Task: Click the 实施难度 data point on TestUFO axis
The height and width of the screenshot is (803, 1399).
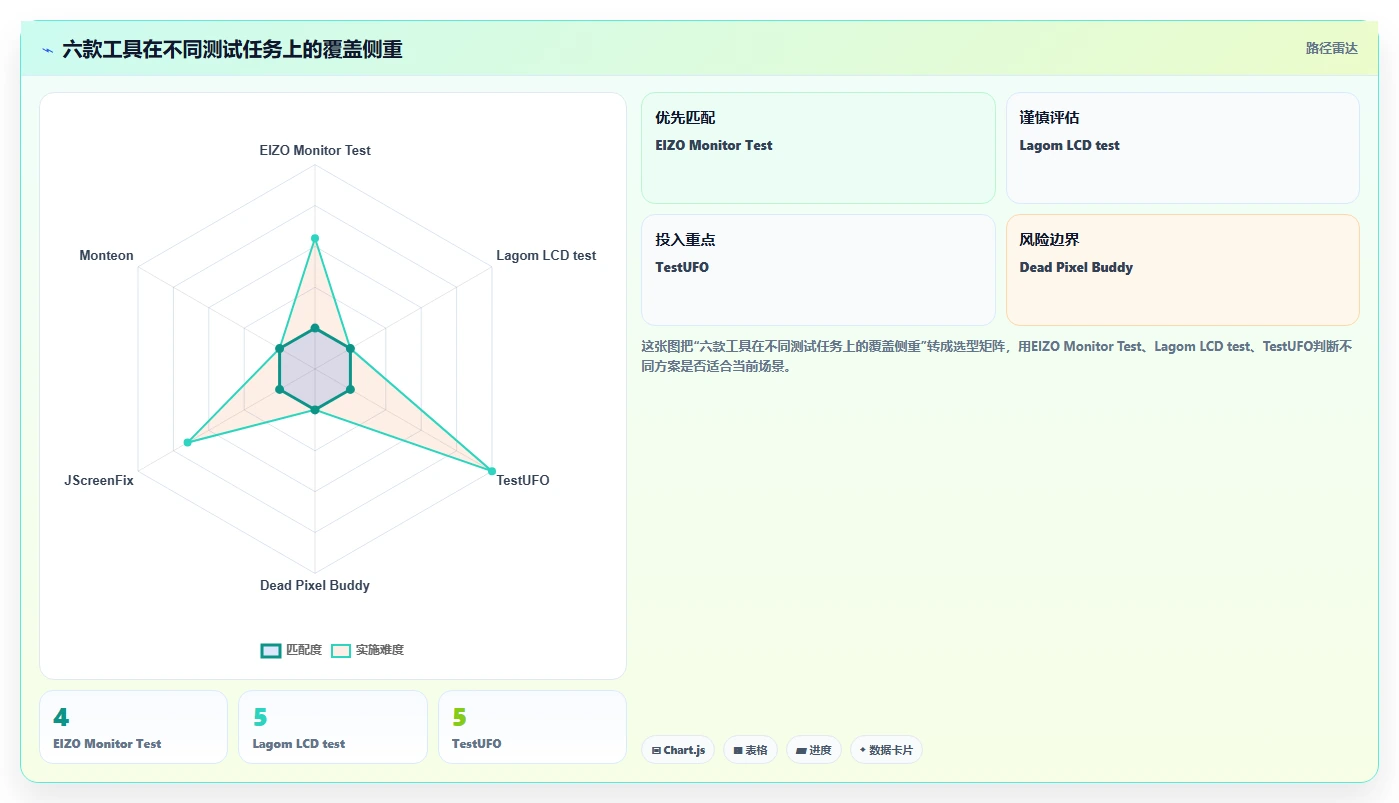Action: coord(492,471)
